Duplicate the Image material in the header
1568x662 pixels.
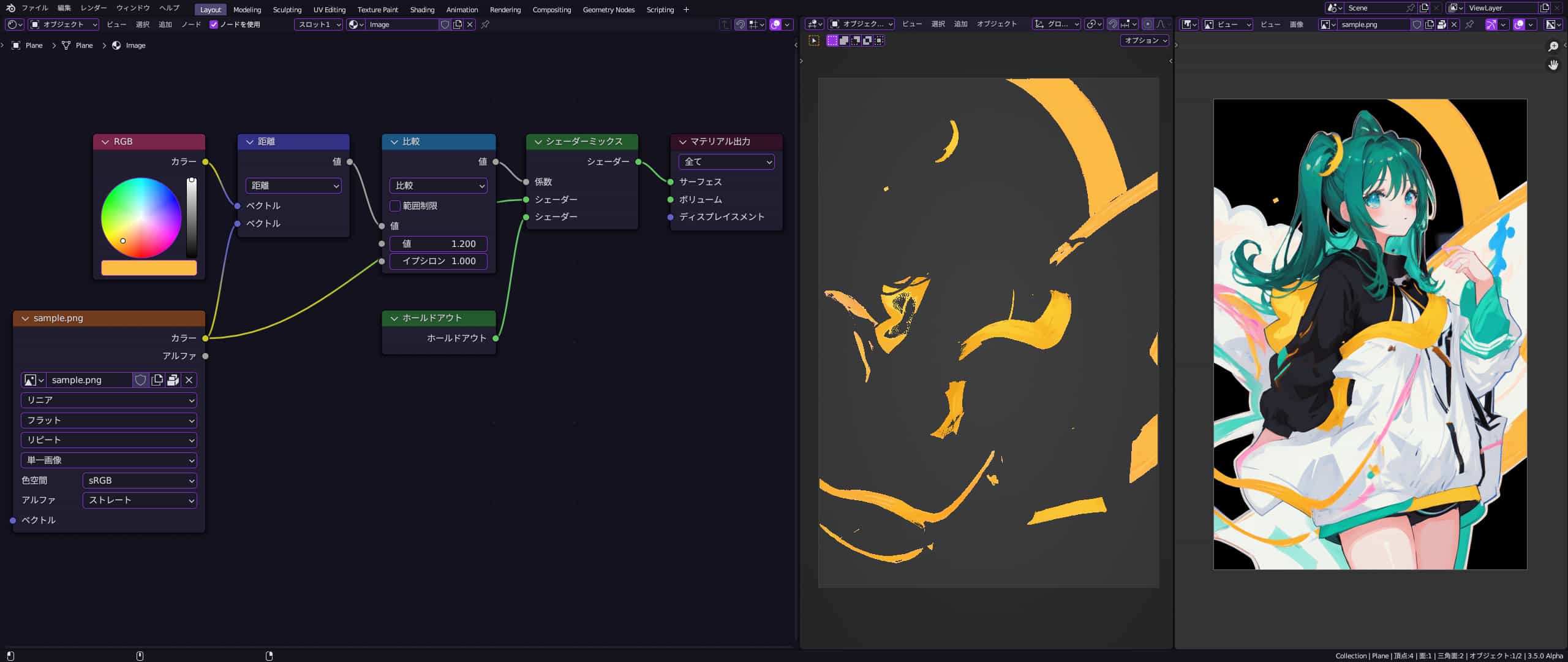pos(458,25)
